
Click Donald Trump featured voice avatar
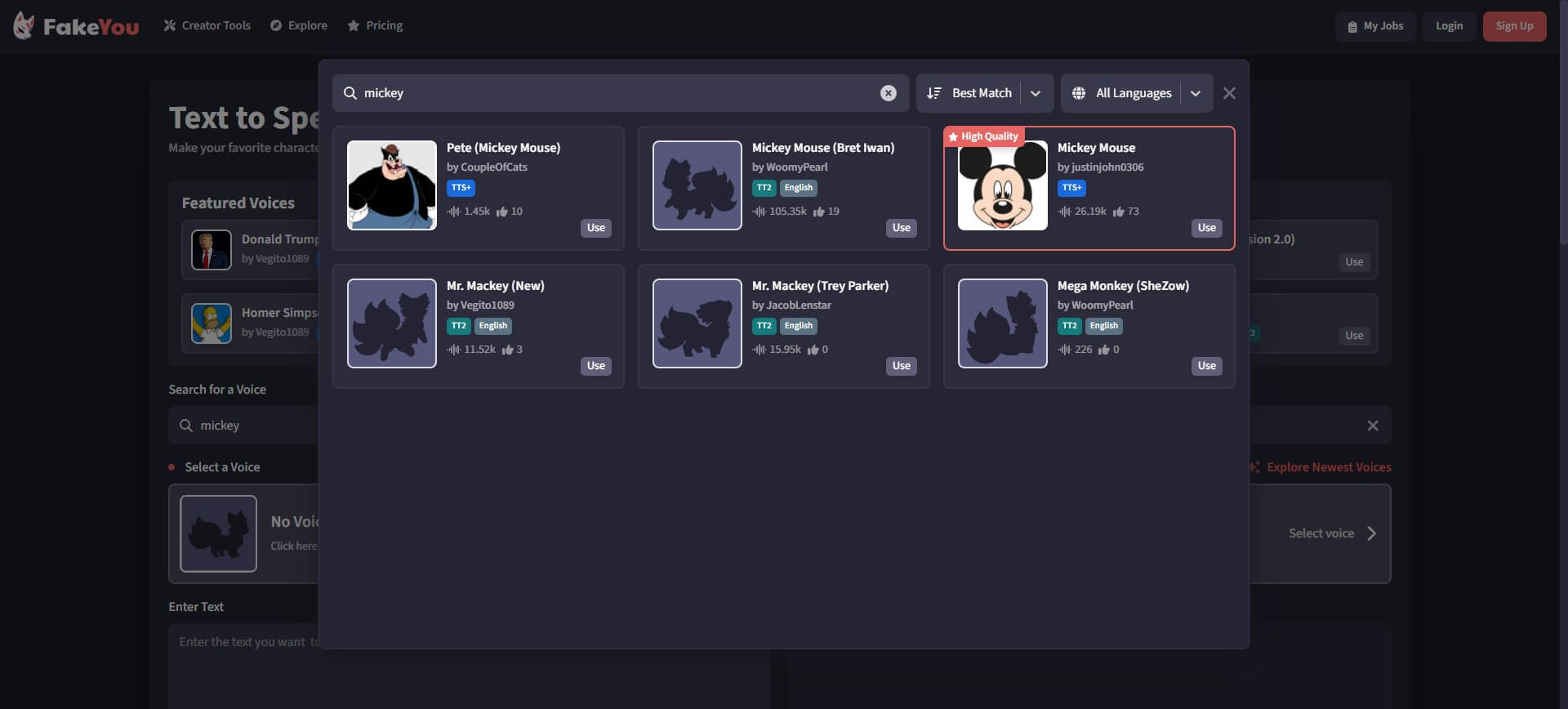212,250
